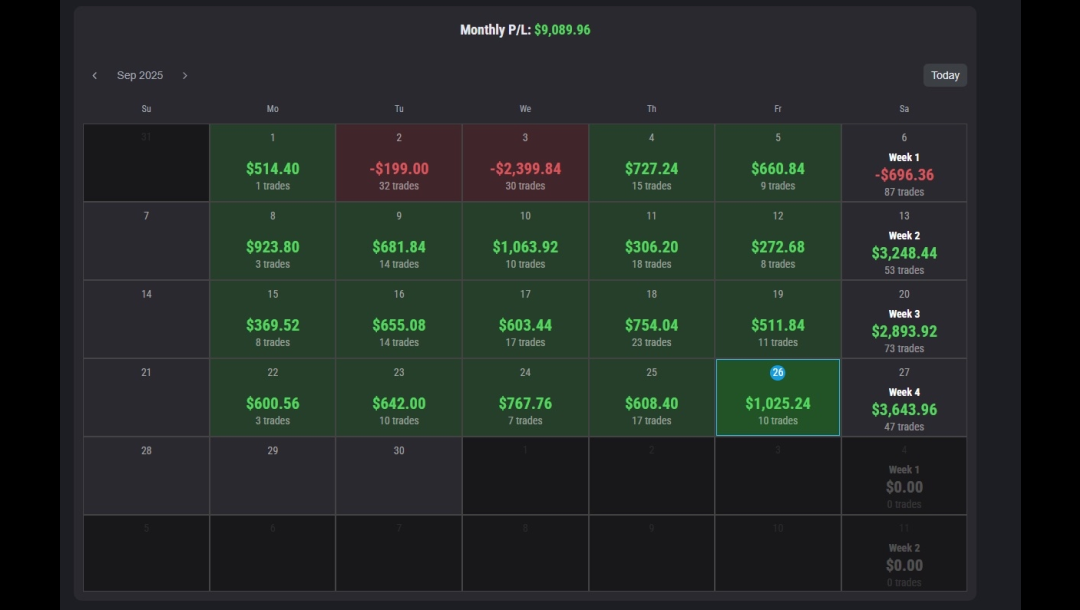Image resolution: width=1080 pixels, height=610 pixels.
Task: Select September 19 with $511.84
Action: tap(778, 319)
